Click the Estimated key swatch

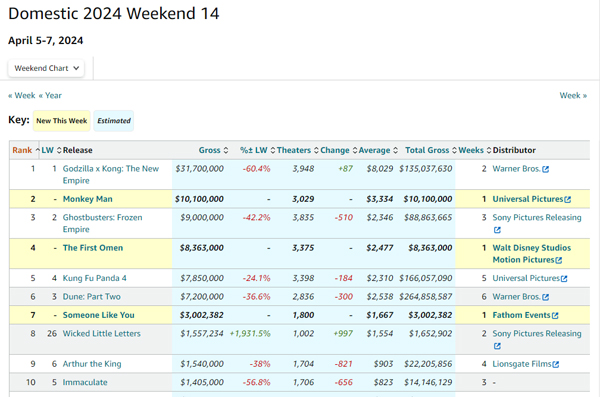114,121
